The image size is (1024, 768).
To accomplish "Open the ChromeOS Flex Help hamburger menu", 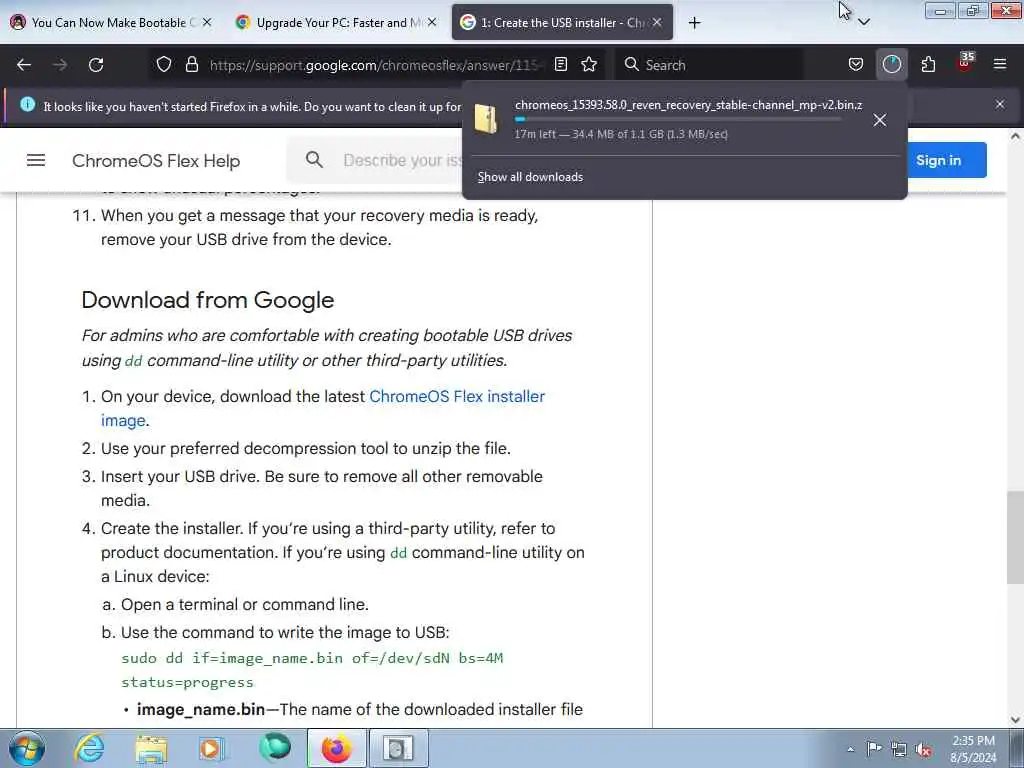I will [36, 160].
